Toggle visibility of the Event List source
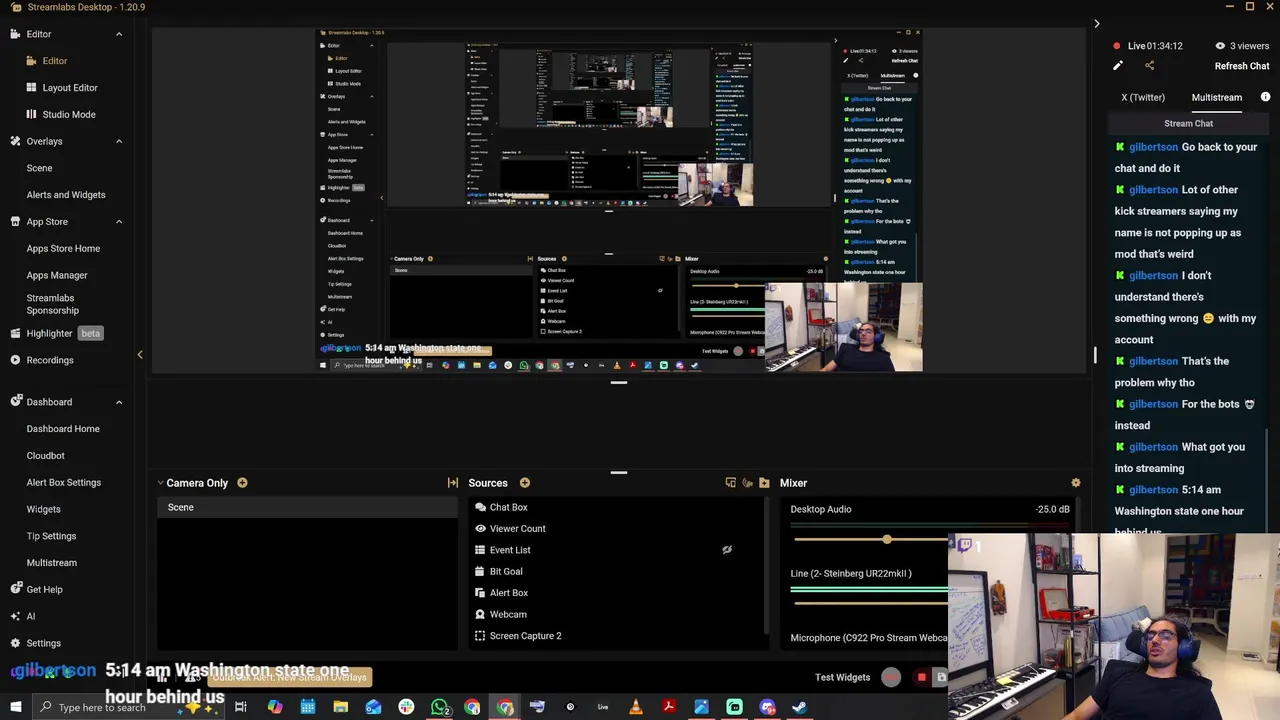The width and height of the screenshot is (1280, 720). (x=727, y=550)
